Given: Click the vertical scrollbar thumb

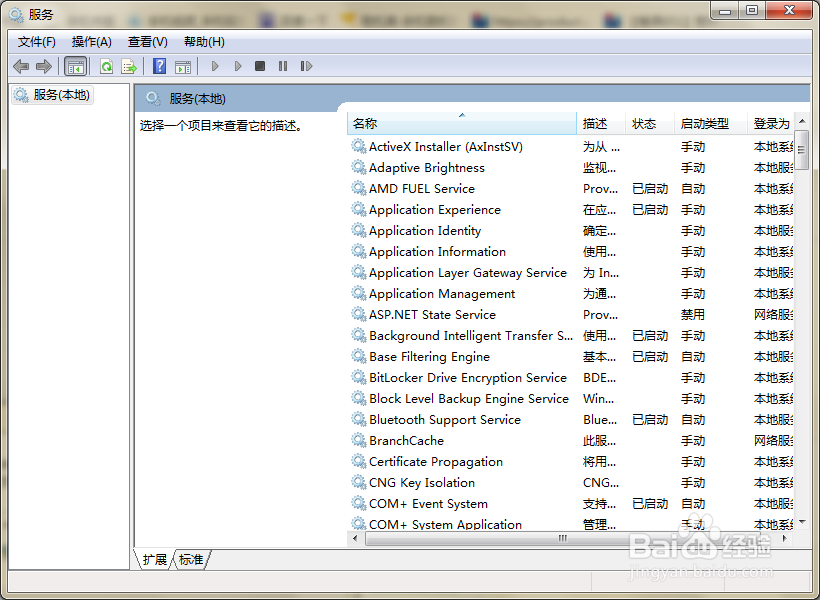Looking at the screenshot, I should [802, 150].
